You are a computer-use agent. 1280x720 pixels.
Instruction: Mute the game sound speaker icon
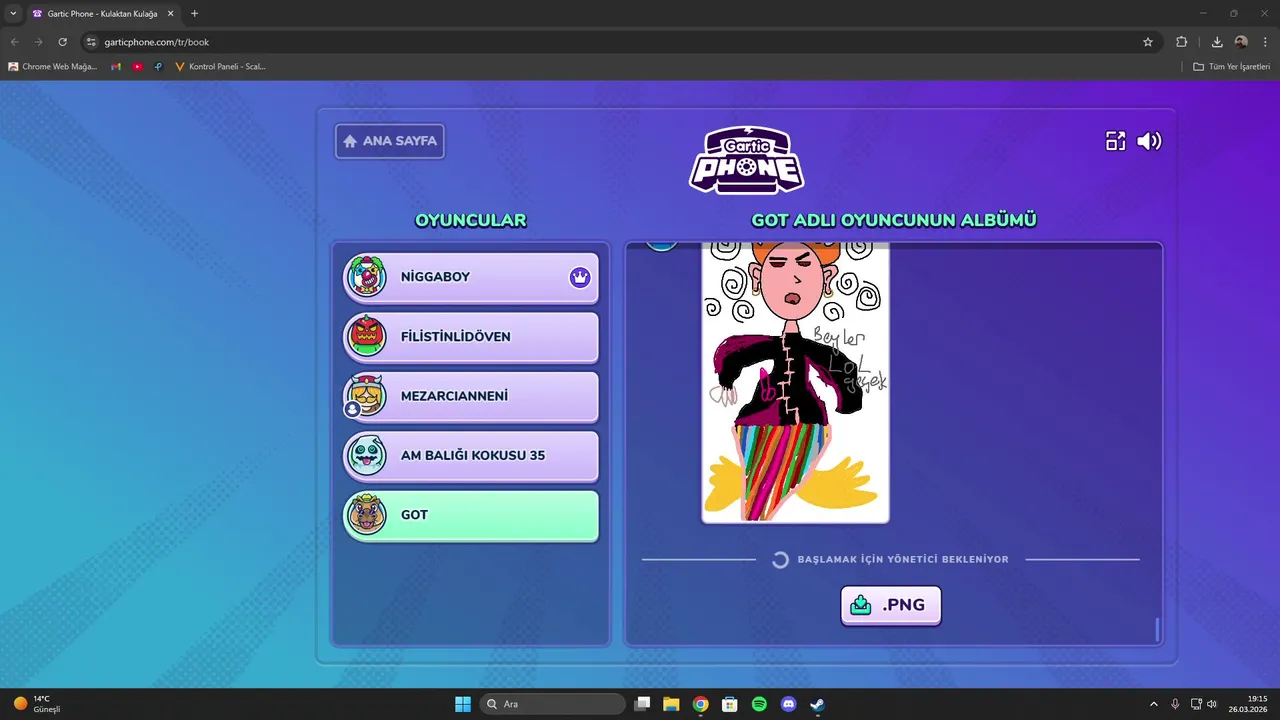click(x=1149, y=141)
